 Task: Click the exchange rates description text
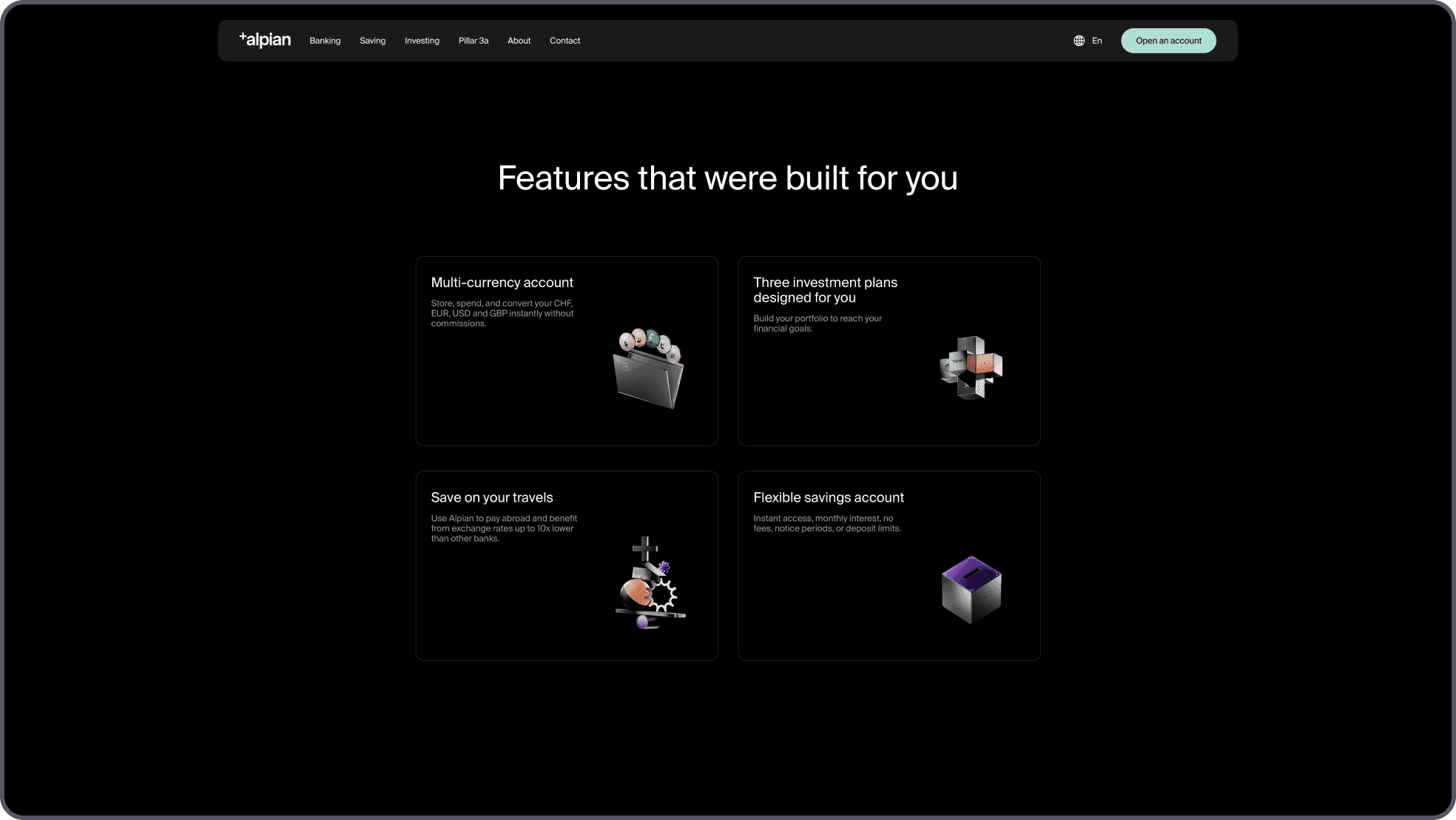coord(503,528)
